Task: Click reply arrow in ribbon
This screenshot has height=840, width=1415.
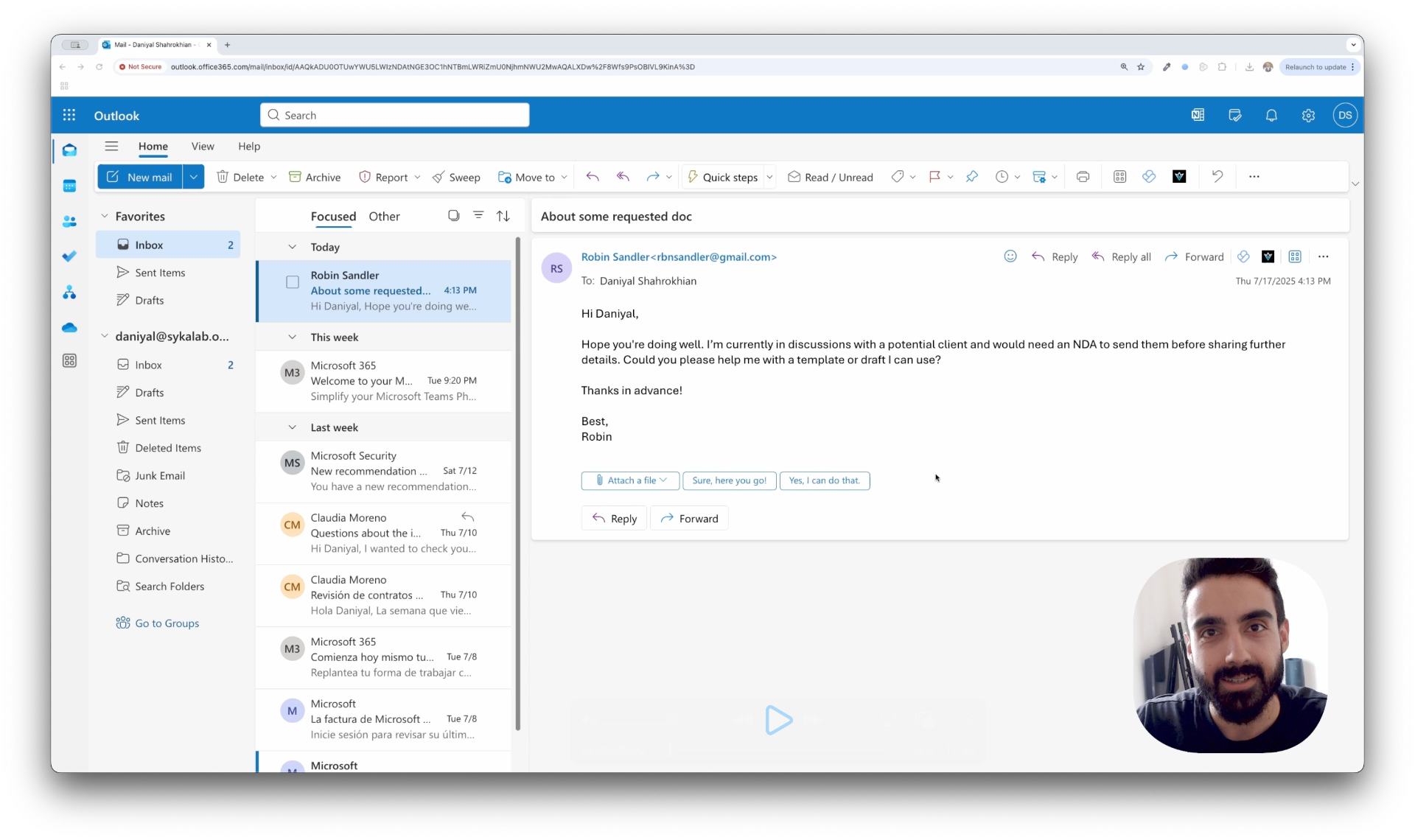Action: tap(593, 177)
